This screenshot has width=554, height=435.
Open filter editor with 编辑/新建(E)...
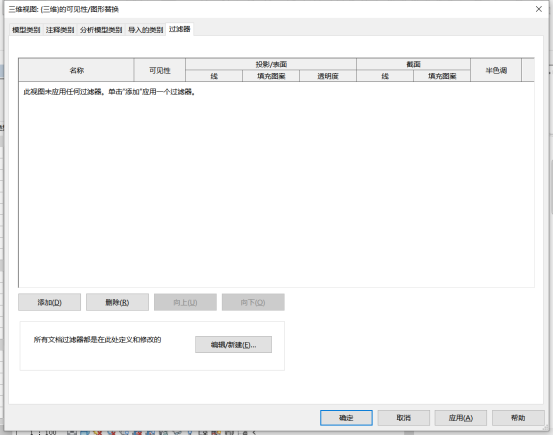coord(234,345)
